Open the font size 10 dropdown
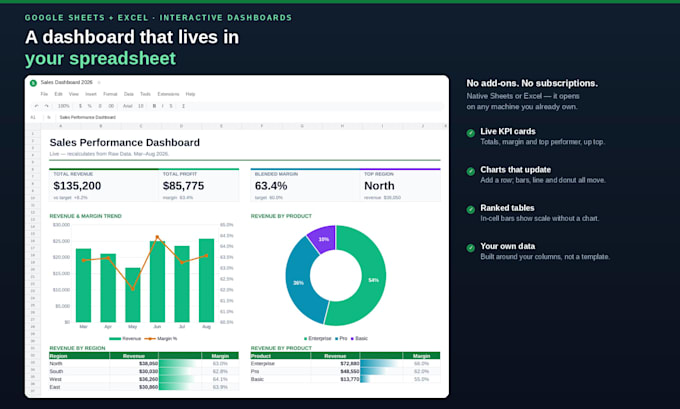Viewport: 680px width, 409px height. (141, 106)
